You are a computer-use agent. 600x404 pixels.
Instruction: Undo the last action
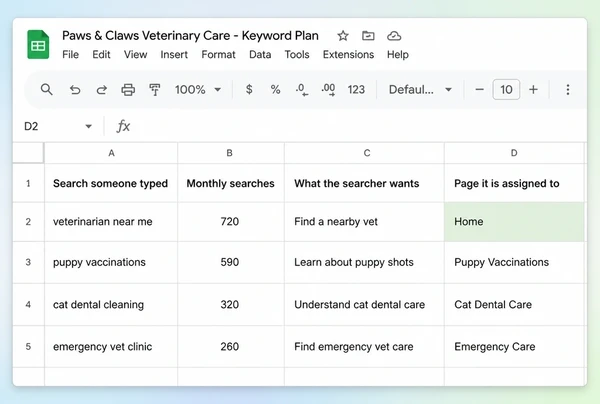75,90
